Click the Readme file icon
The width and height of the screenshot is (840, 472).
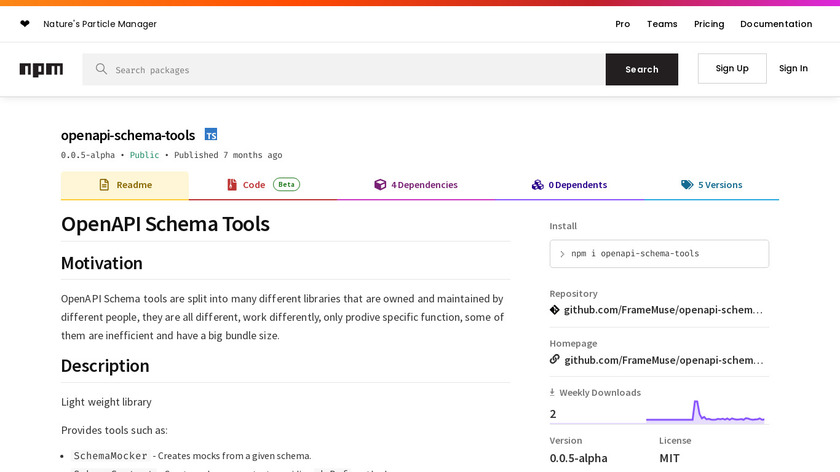[104, 185]
